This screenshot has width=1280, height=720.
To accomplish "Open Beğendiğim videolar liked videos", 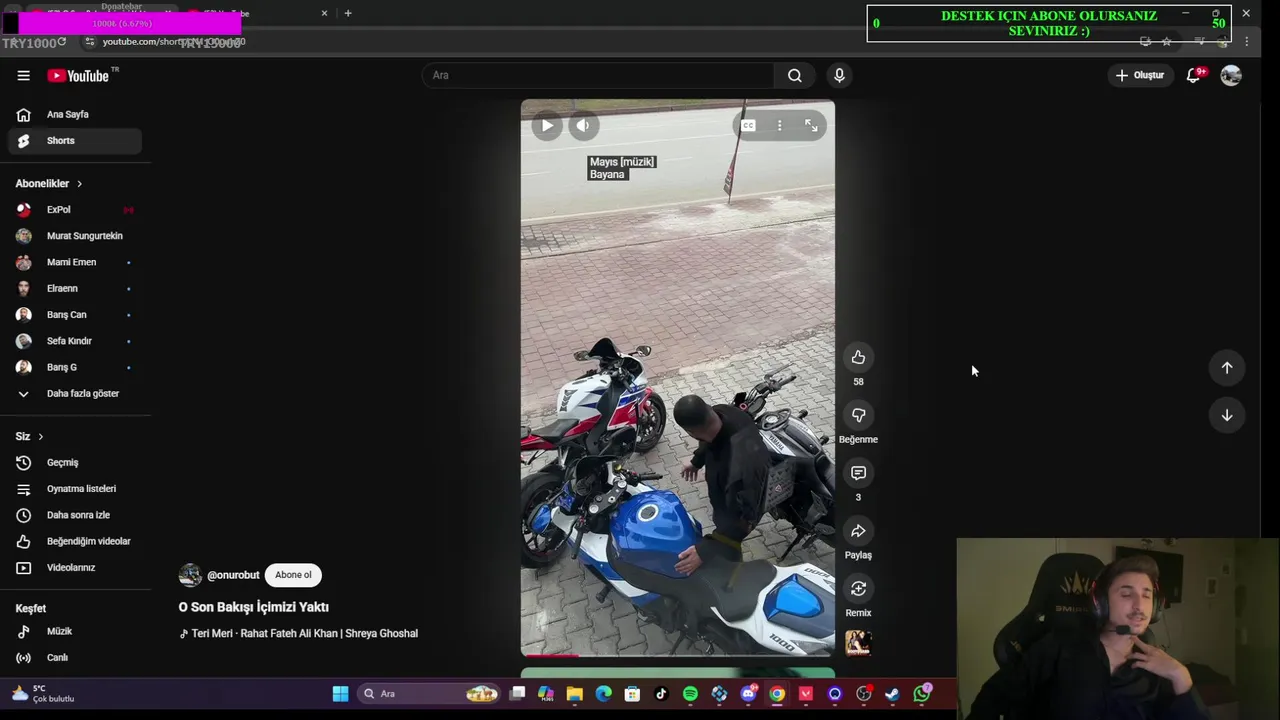I will [75, 541].
